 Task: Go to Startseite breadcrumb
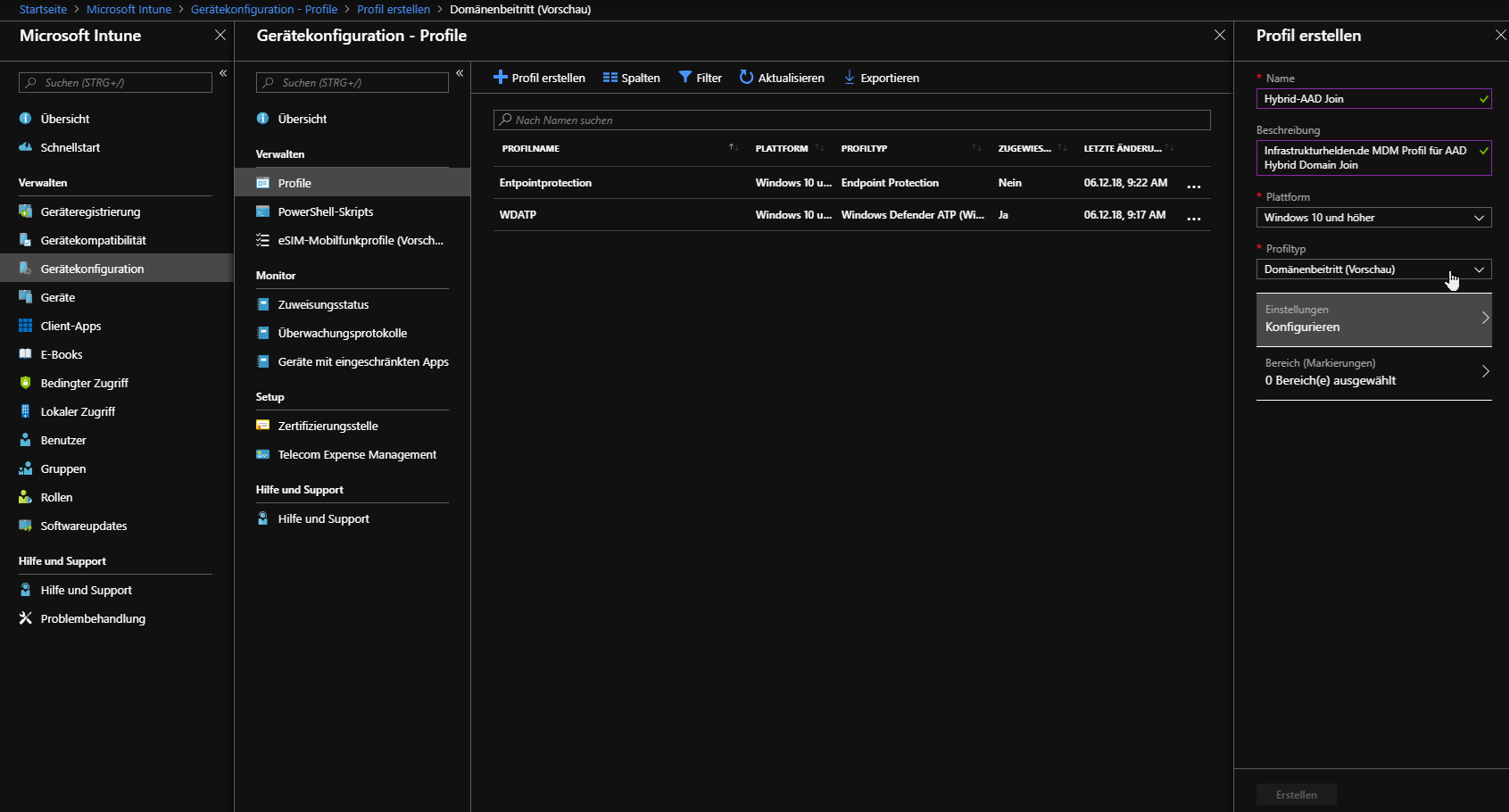pos(43,9)
